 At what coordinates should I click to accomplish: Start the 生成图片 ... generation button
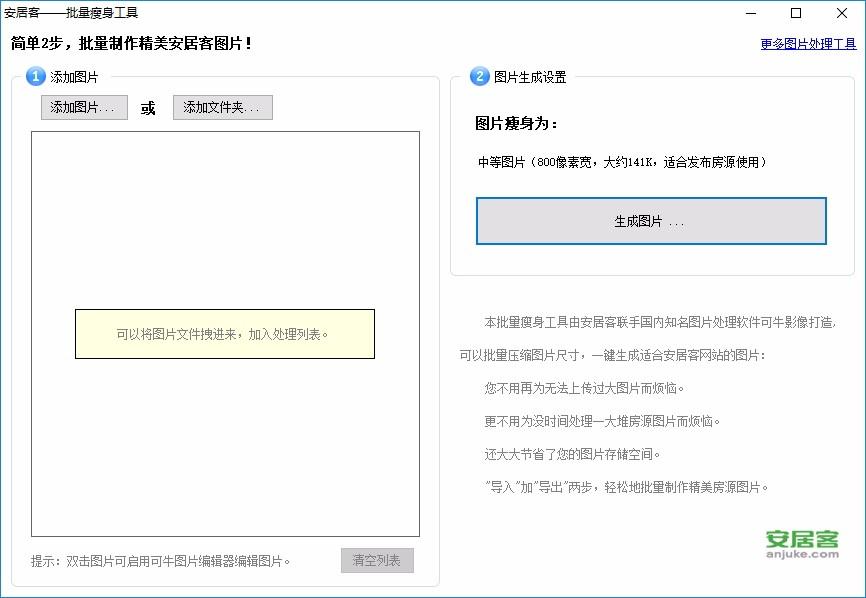(x=651, y=221)
